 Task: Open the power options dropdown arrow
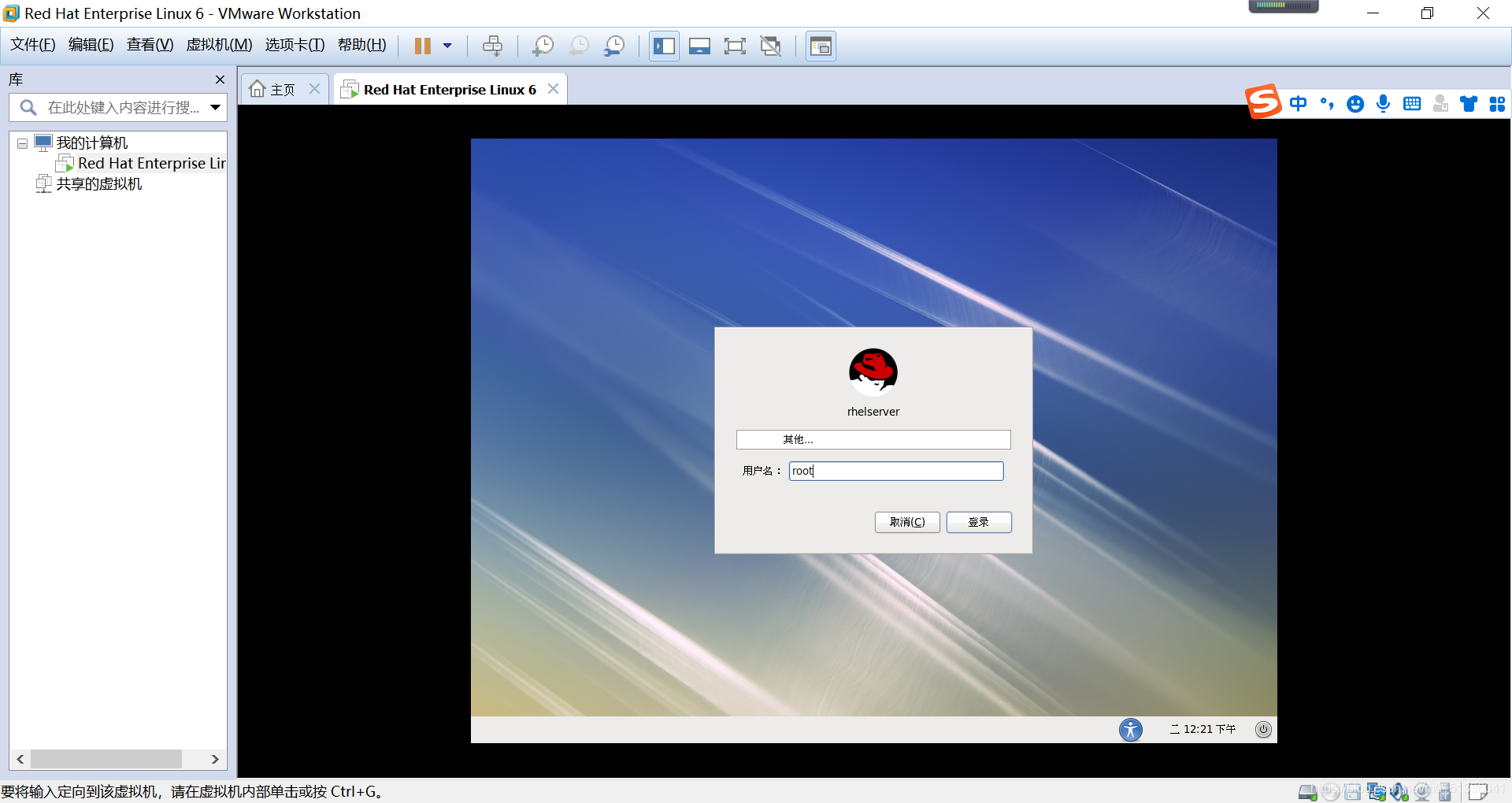(447, 46)
